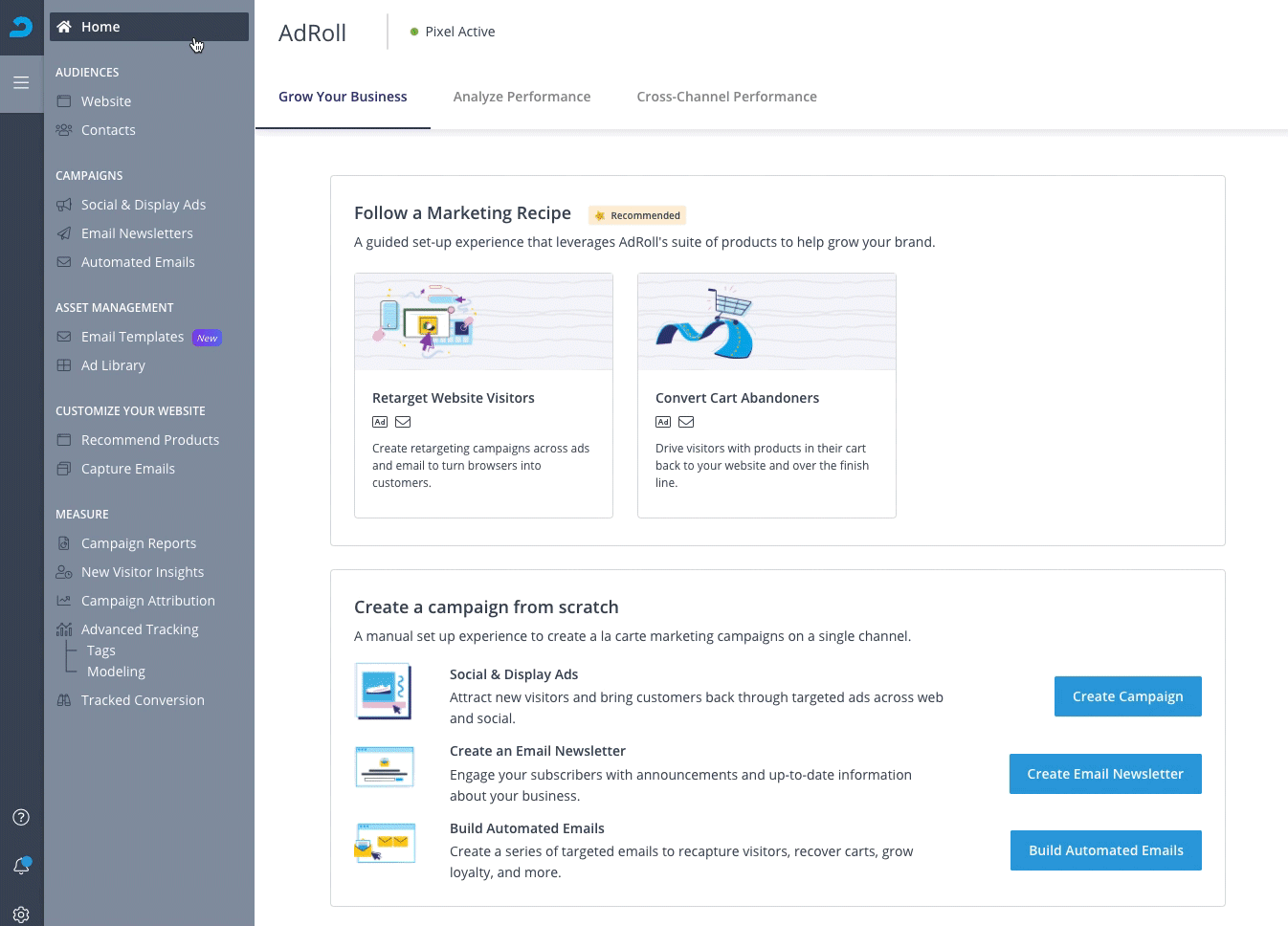Switch to Cross-Channel Performance tab
Image resolution: width=1288 pixels, height=926 pixels.
tap(726, 97)
